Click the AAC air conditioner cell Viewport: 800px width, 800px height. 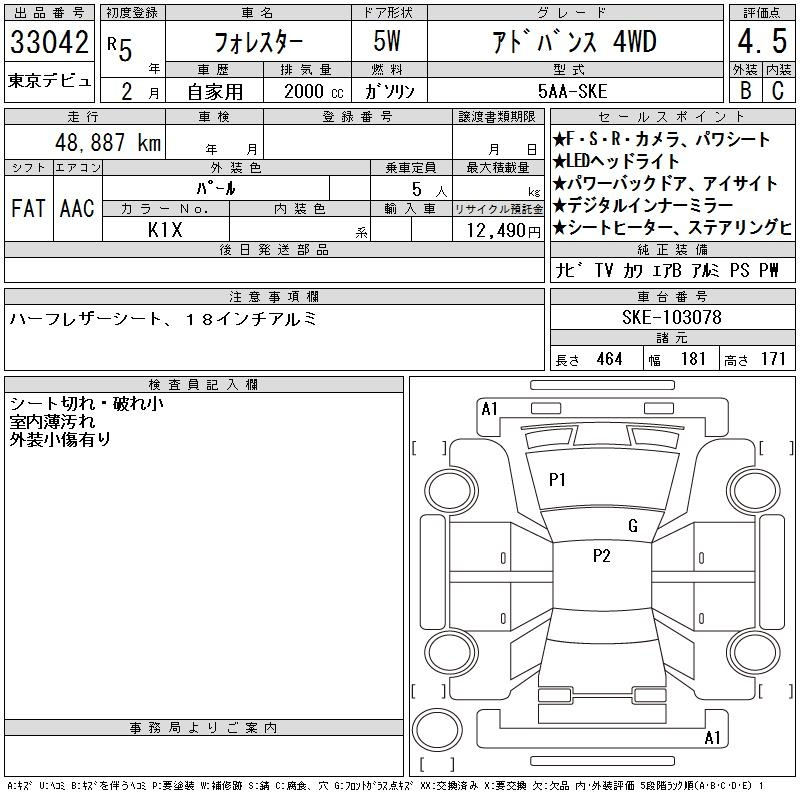coord(77,208)
